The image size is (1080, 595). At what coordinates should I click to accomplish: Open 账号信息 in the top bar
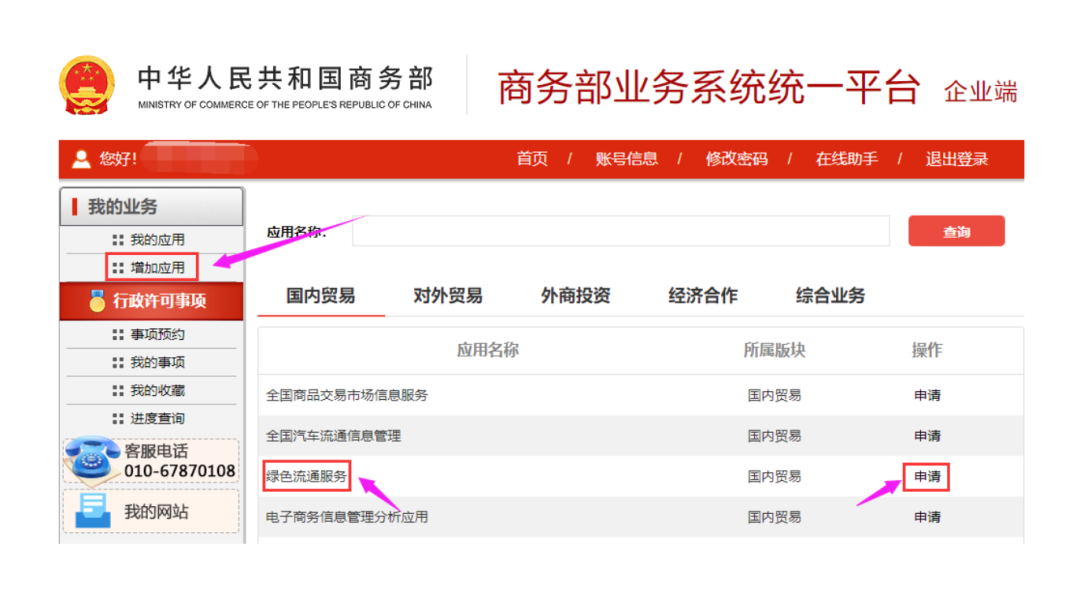[x=626, y=159]
